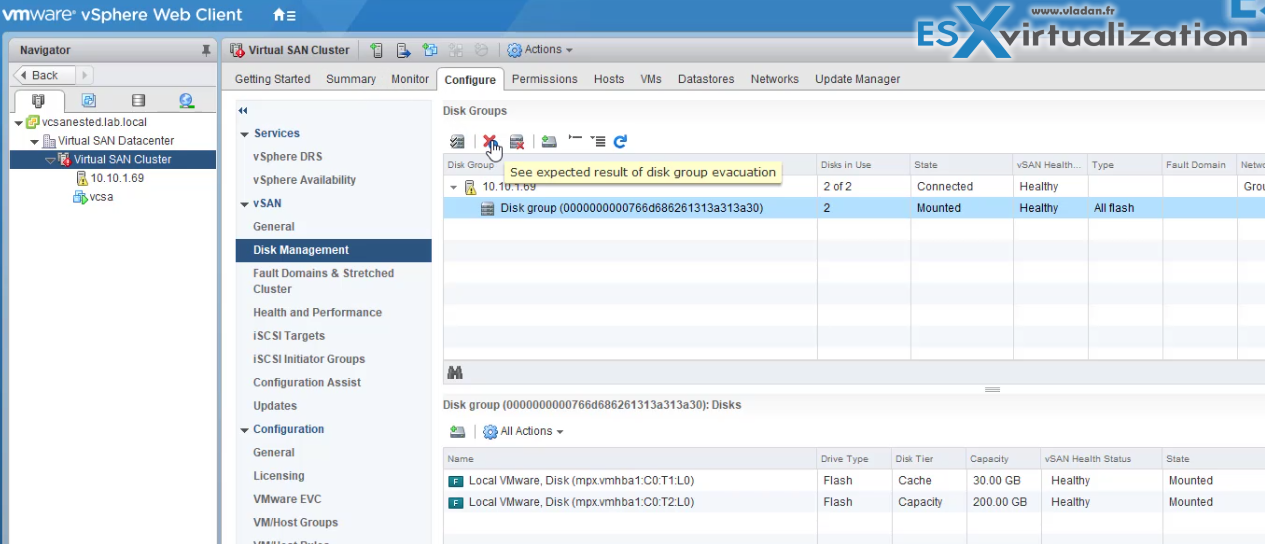
Task: Open the vSphere home menu icon
Action: [x=283, y=16]
